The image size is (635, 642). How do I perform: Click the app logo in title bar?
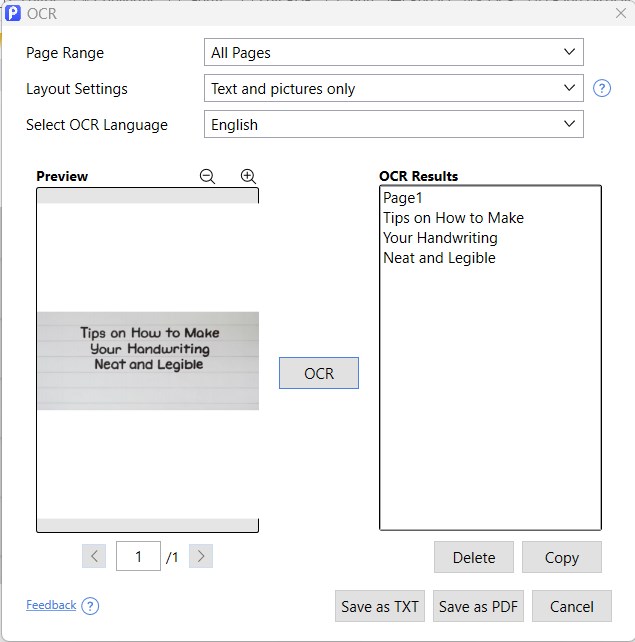(x=13, y=13)
